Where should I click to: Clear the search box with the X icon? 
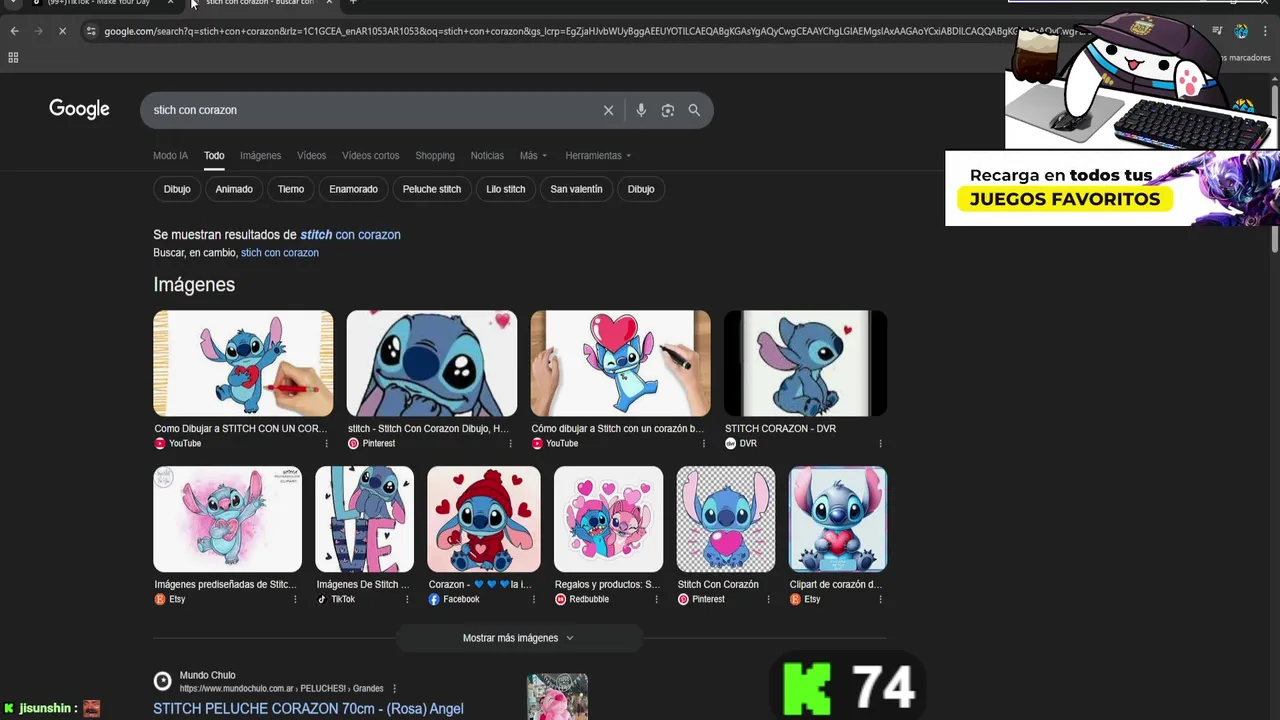[608, 110]
